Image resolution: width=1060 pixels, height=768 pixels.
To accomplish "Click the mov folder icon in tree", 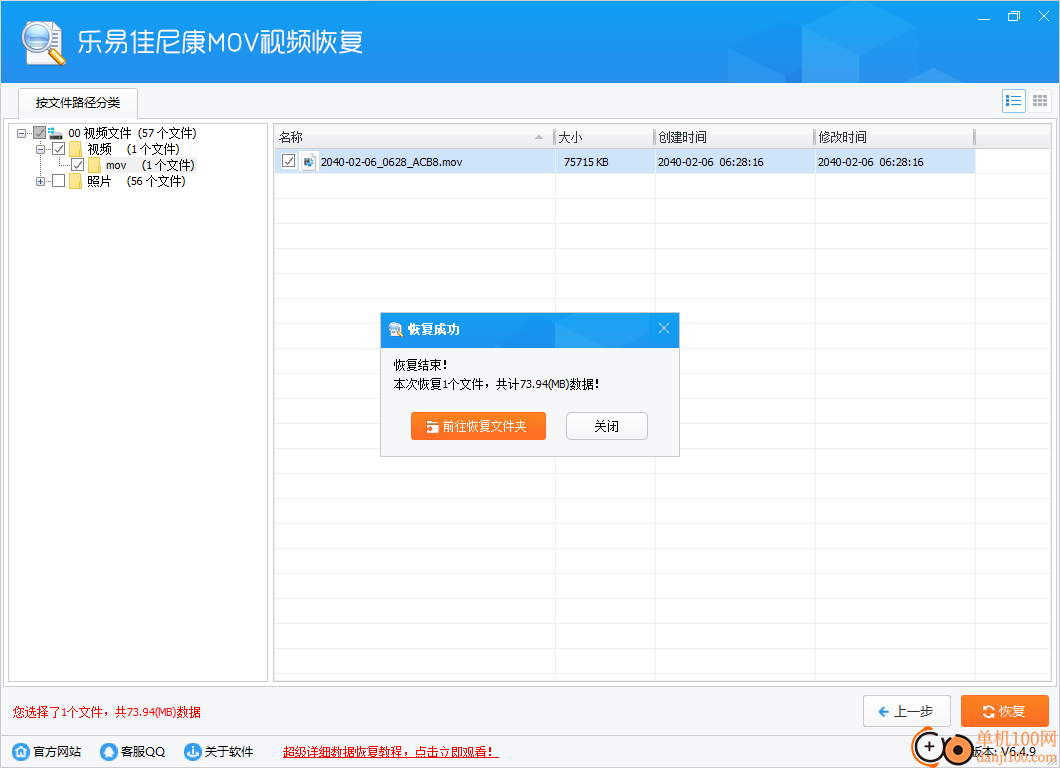I will 95,165.
